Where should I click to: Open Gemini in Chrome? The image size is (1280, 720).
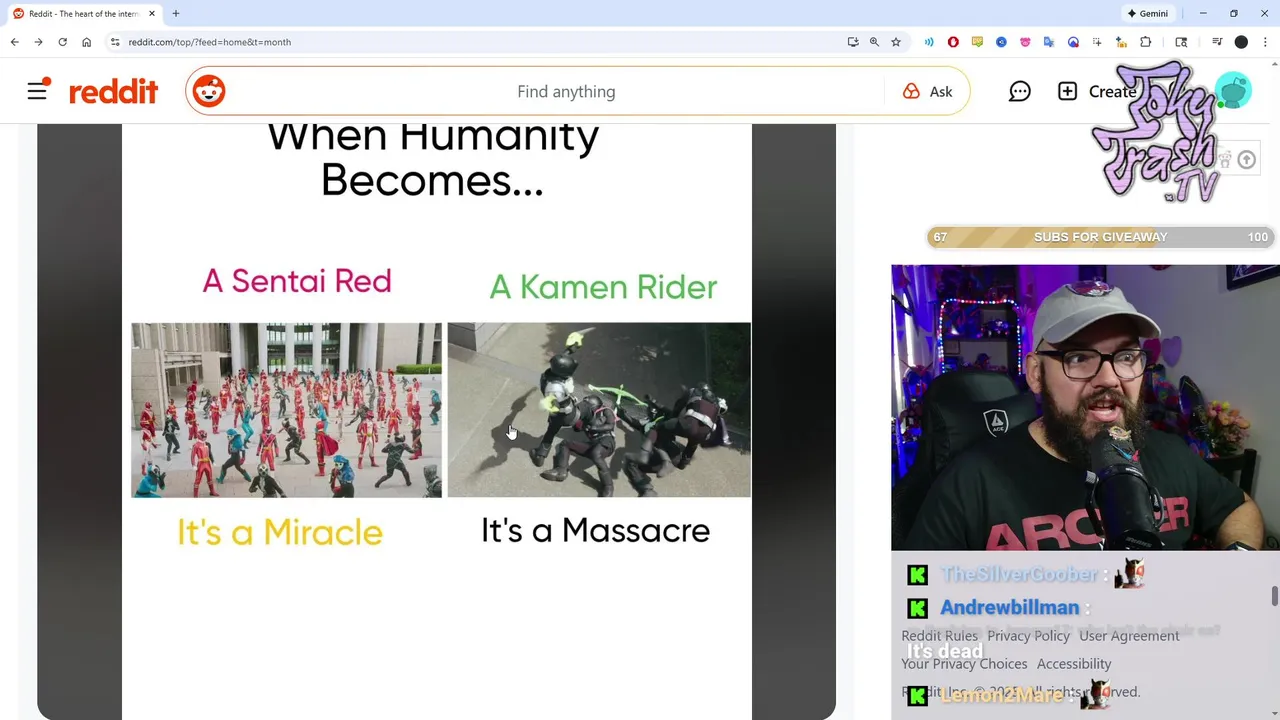[x=1148, y=13]
